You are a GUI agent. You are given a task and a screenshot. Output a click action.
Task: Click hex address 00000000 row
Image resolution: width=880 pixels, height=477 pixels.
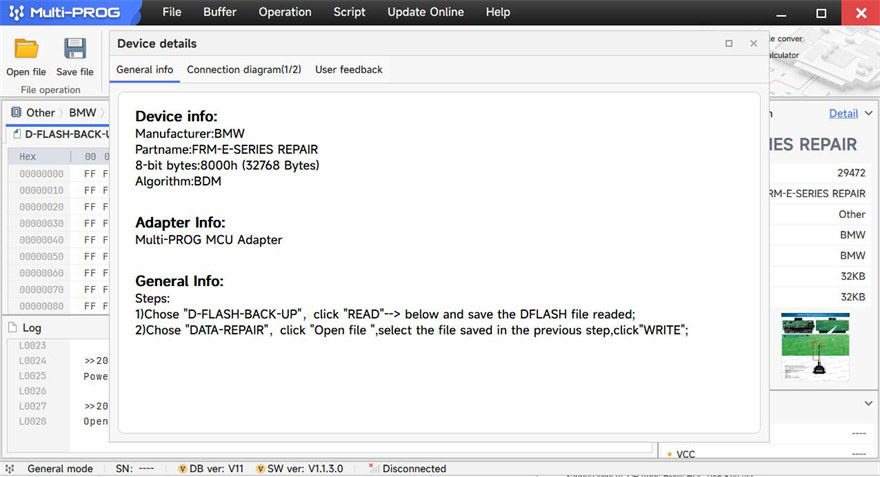(41, 174)
